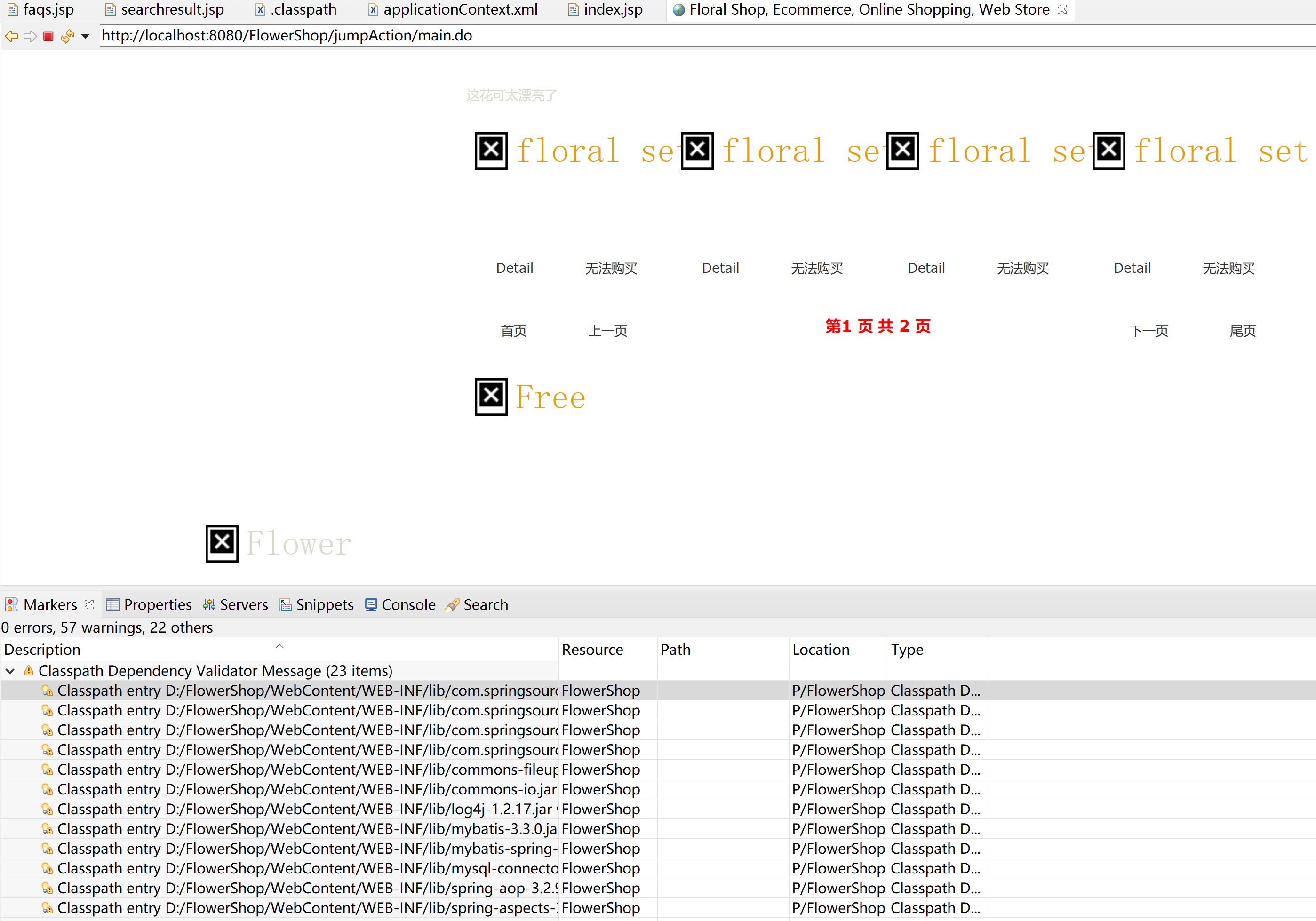The image size is (1316, 921).
Task: Click the browser back arrow icon
Action: click(11, 37)
